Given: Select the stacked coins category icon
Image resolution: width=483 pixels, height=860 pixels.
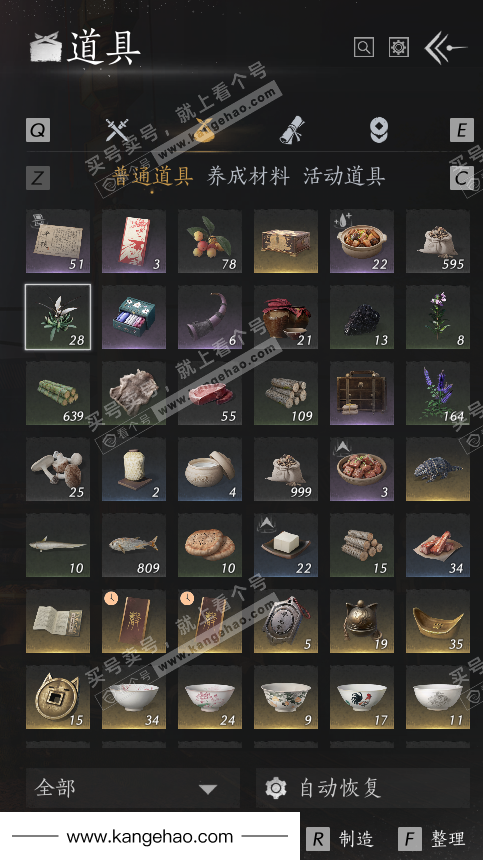Looking at the screenshot, I should tap(378, 131).
